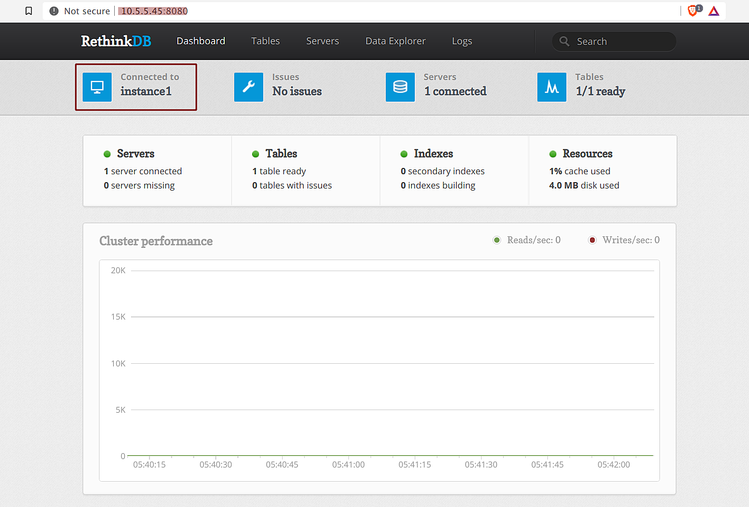
Task: Click the green Indexes status dot
Action: [x=404, y=154]
